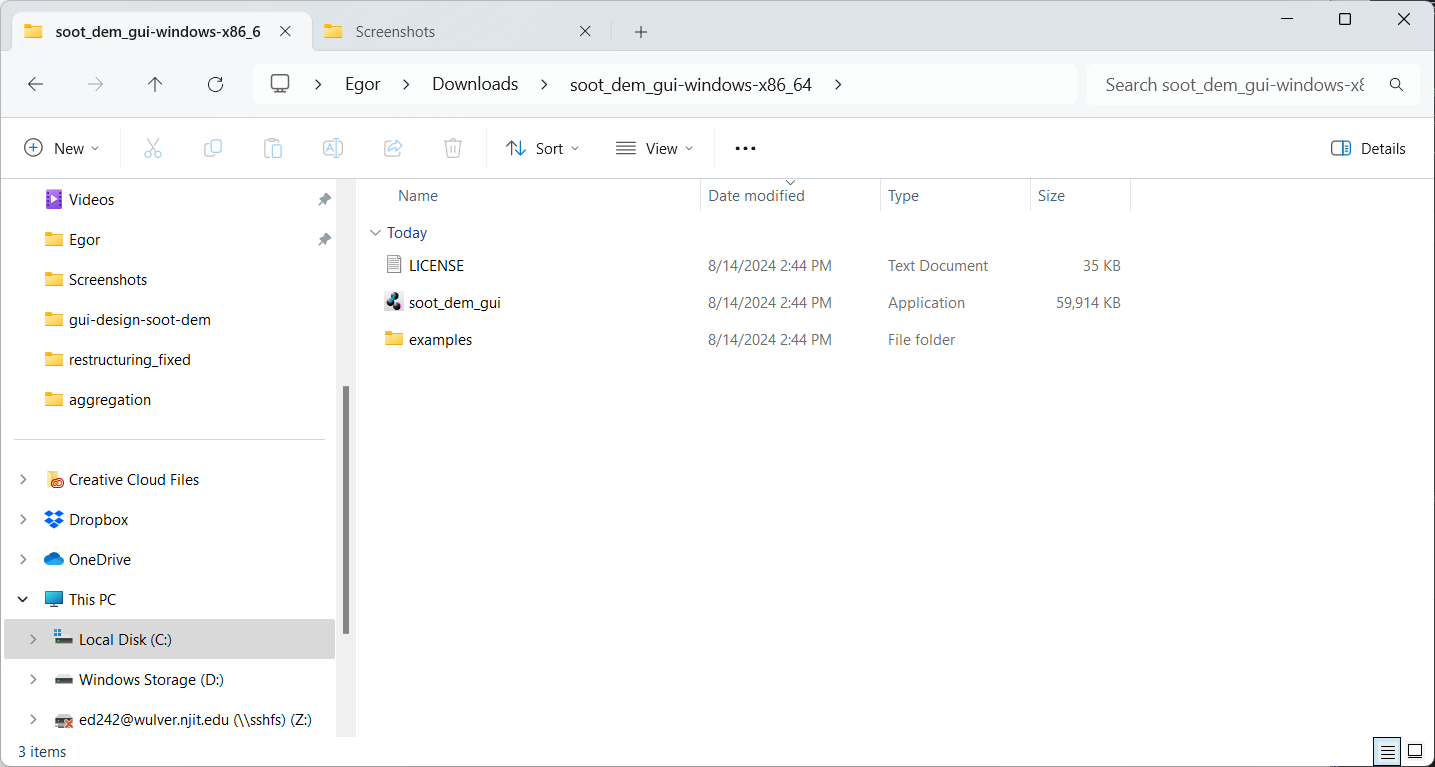Select Local Disk (C:) in sidebar
The width and height of the screenshot is (1435, 767).
(x=170, y=639)
